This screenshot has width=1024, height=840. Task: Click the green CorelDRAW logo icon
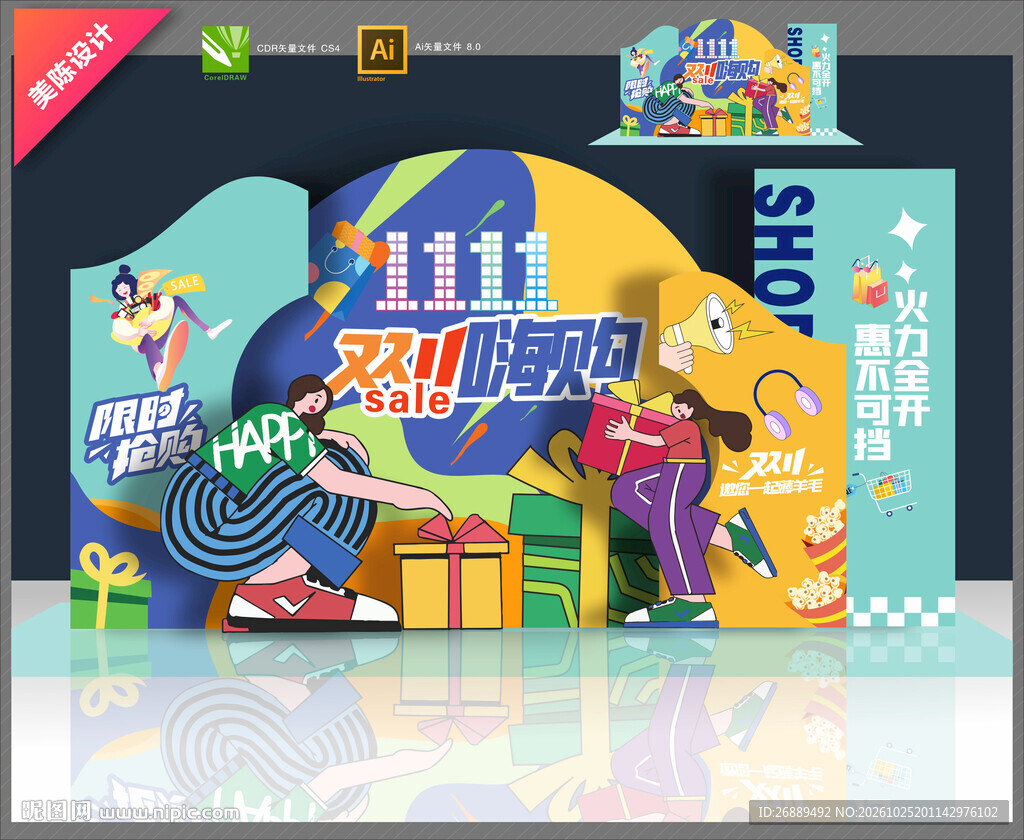pyautogui.click(x=225, y=50)
